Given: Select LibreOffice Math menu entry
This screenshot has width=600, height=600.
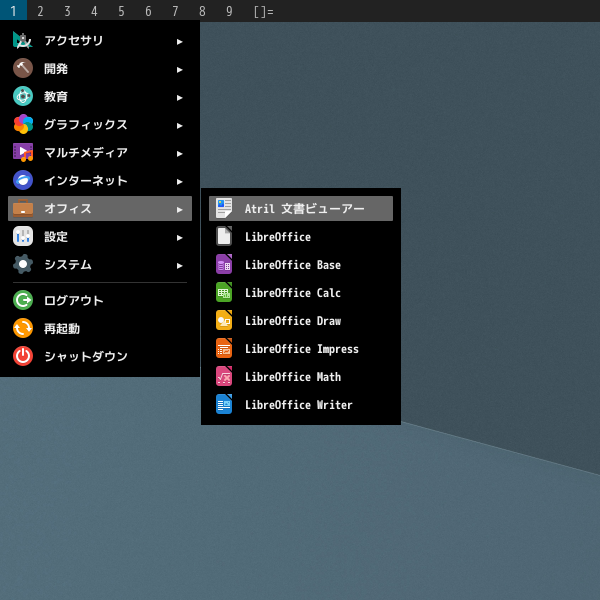Looking at the screenshot, I should point(301,376).
